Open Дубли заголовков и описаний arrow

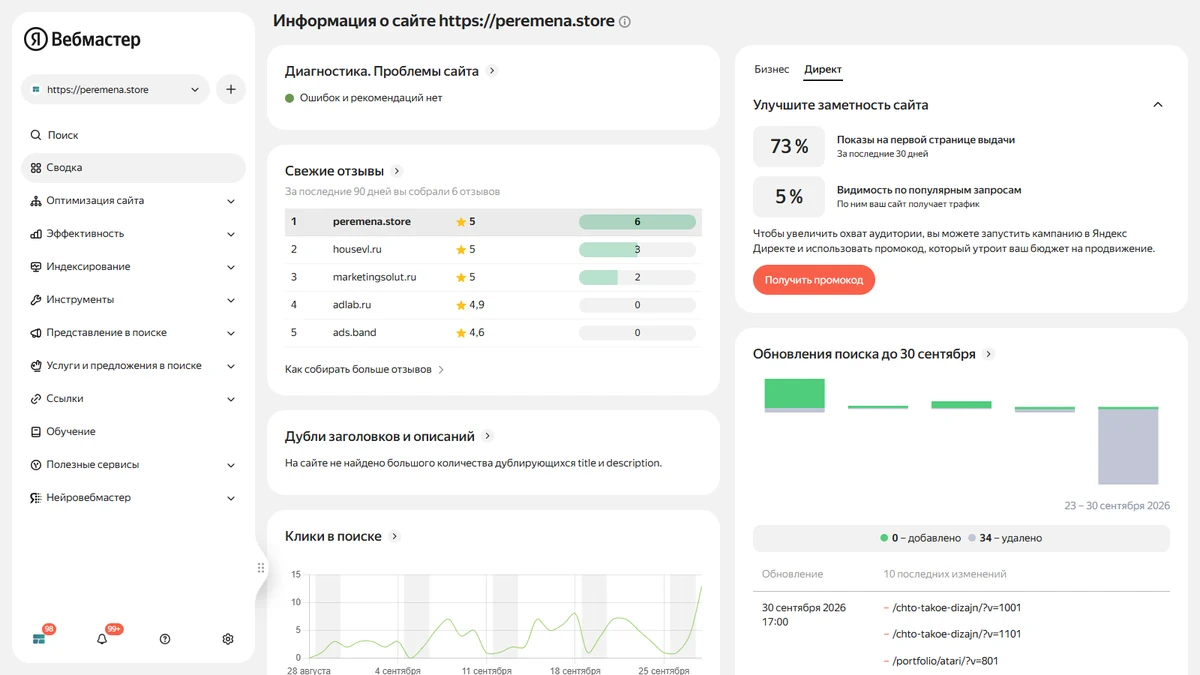tap(488, 436)
